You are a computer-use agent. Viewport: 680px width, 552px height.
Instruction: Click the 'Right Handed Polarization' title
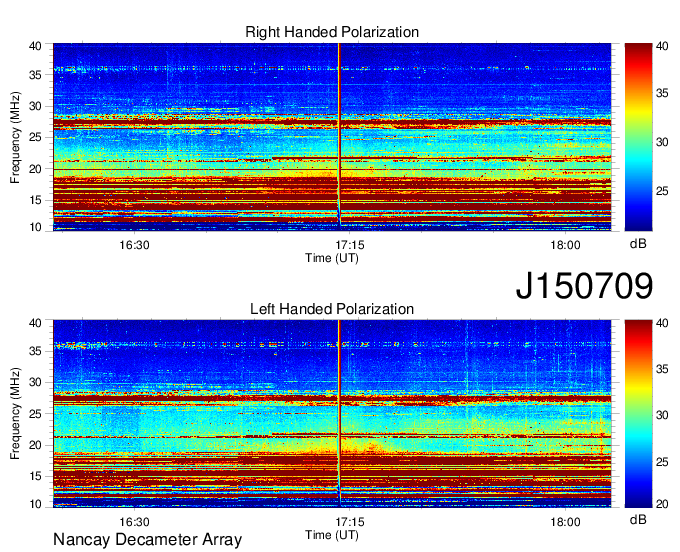[332, 32]
